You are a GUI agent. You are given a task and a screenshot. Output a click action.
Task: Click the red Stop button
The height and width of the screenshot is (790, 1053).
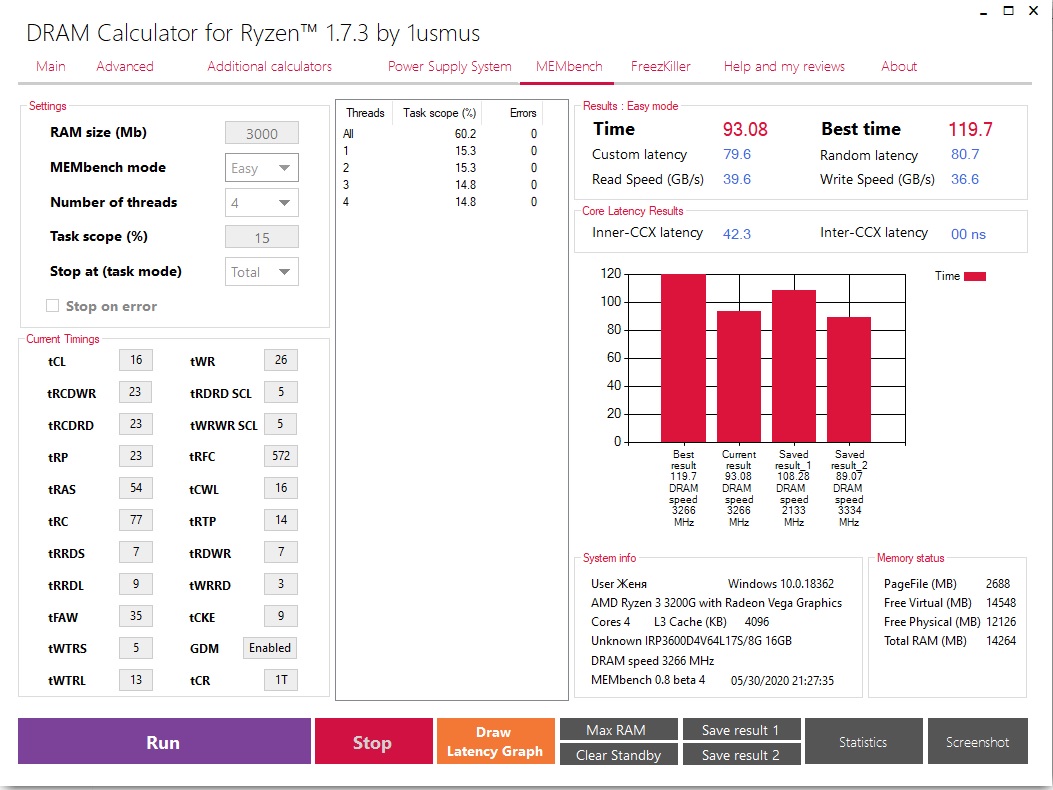click(x=373, y=741)
